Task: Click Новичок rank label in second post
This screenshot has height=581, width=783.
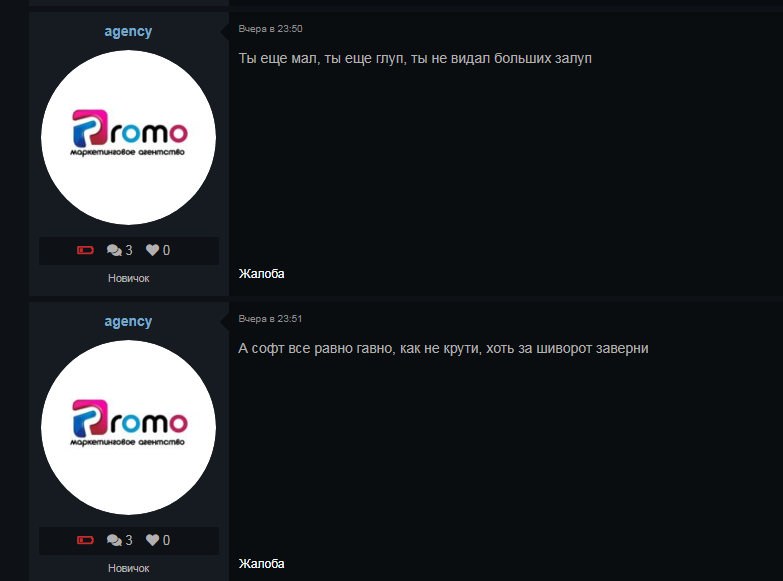Action: [x=128, y=568]
